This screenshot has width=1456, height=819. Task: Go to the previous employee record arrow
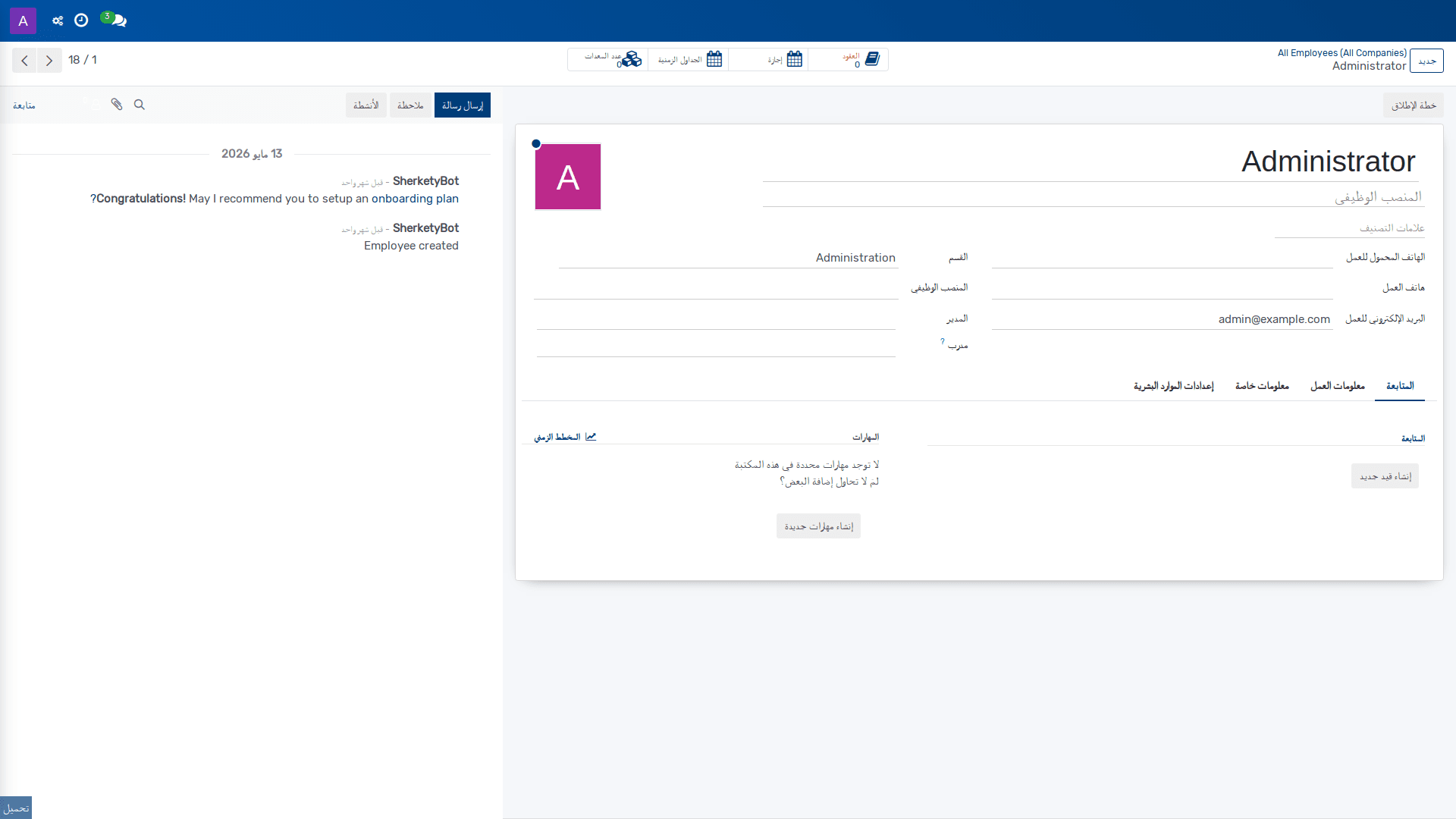pyautogui.click(x=24, y=60)
